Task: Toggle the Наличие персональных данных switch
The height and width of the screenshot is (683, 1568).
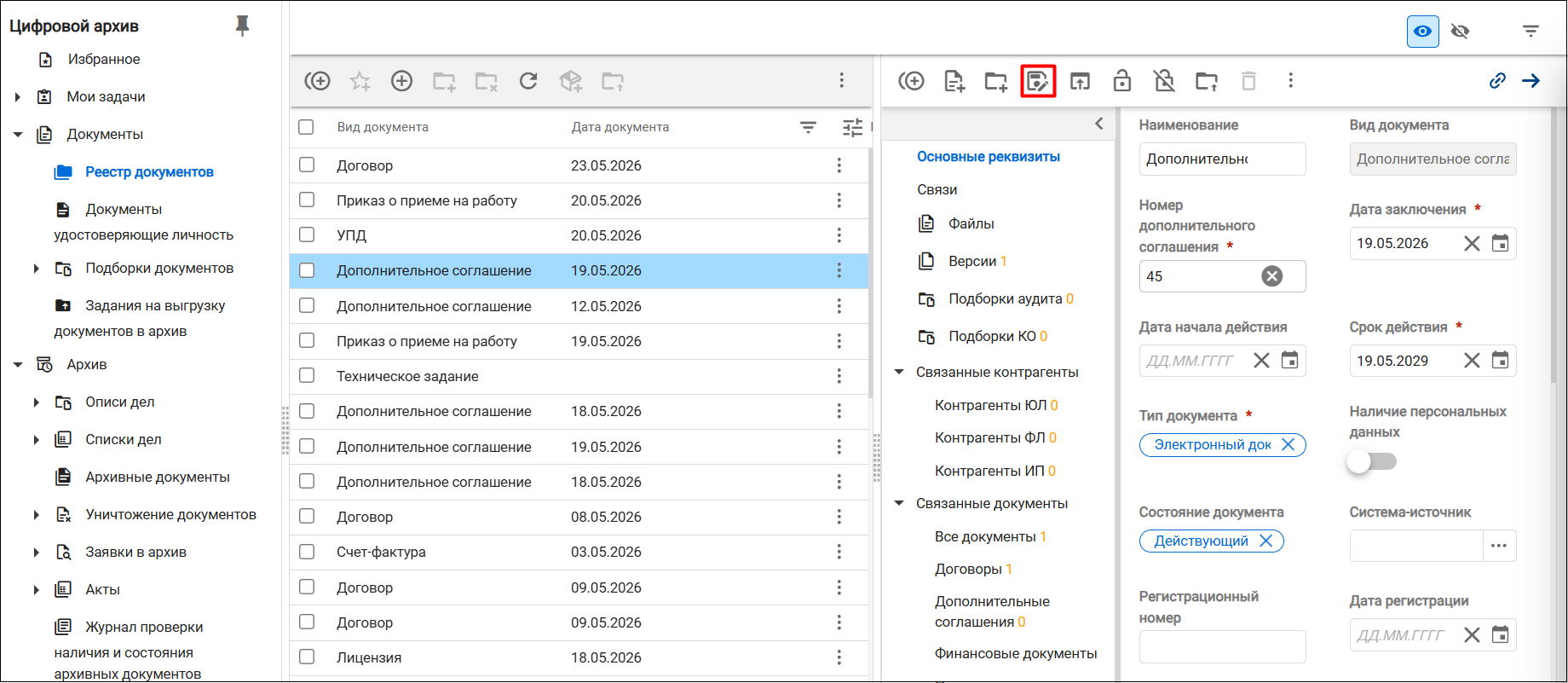Action: (1372, 461)
